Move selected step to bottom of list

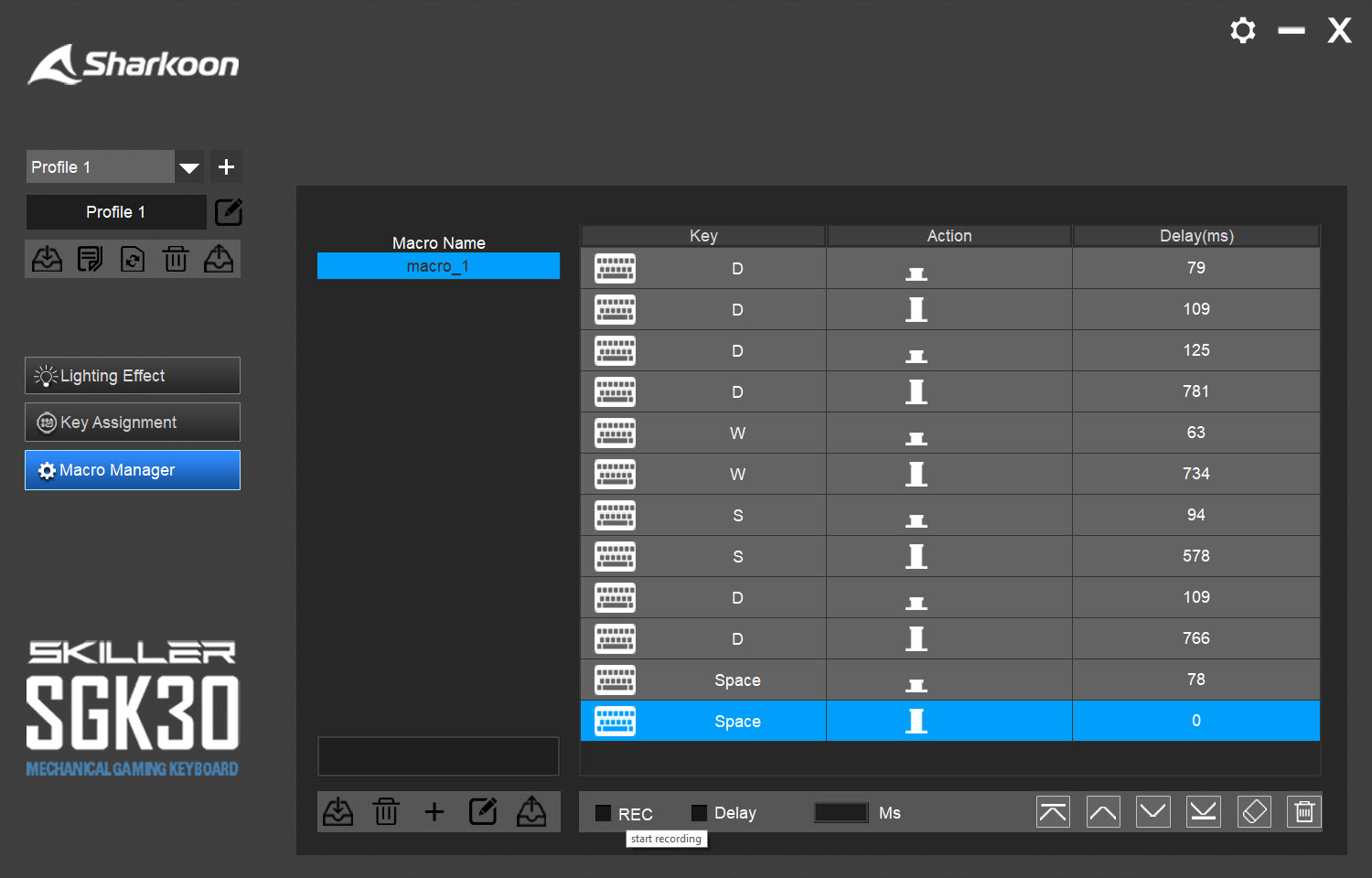[1204, 811]
